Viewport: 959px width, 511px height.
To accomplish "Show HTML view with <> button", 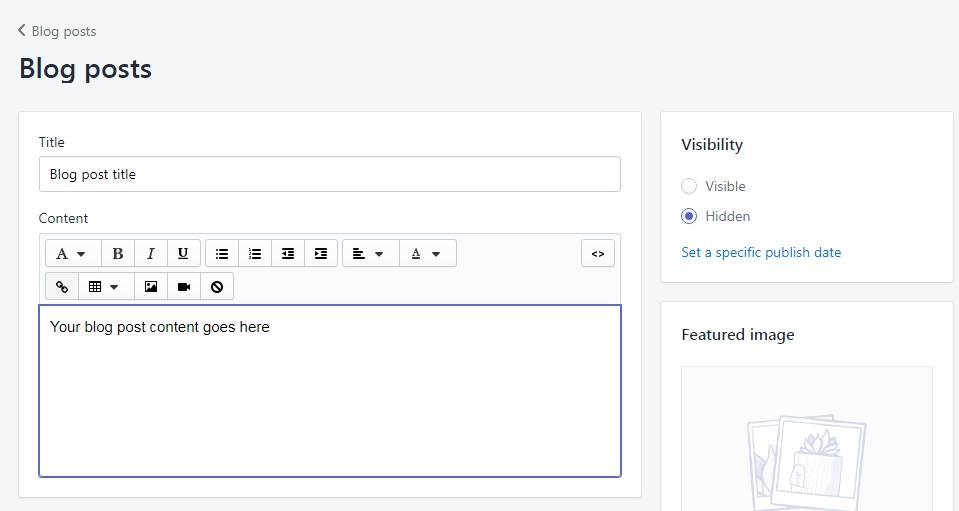I will coord(598,253).
